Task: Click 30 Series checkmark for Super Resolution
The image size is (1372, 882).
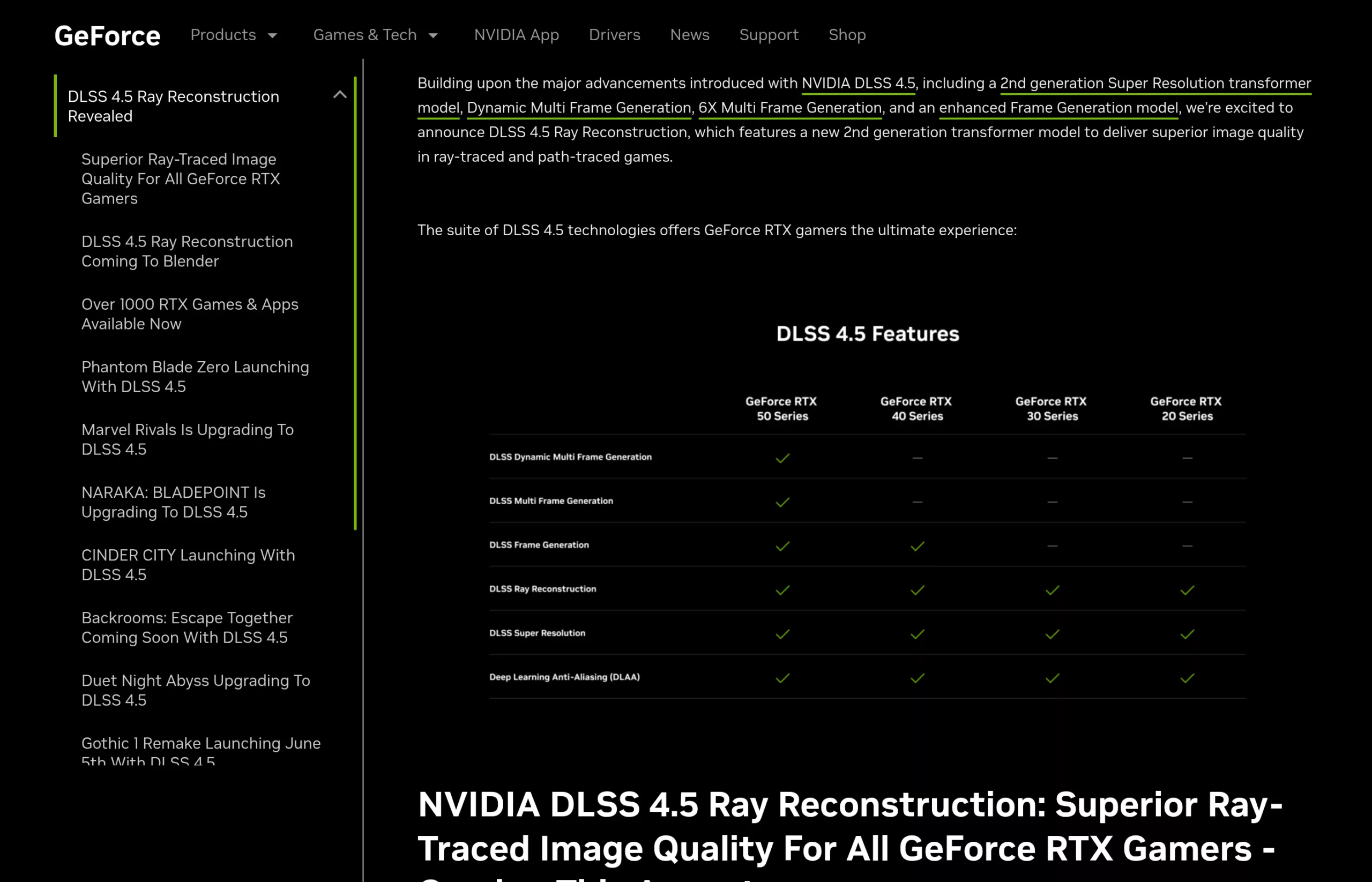Action: click(1053, 634)
